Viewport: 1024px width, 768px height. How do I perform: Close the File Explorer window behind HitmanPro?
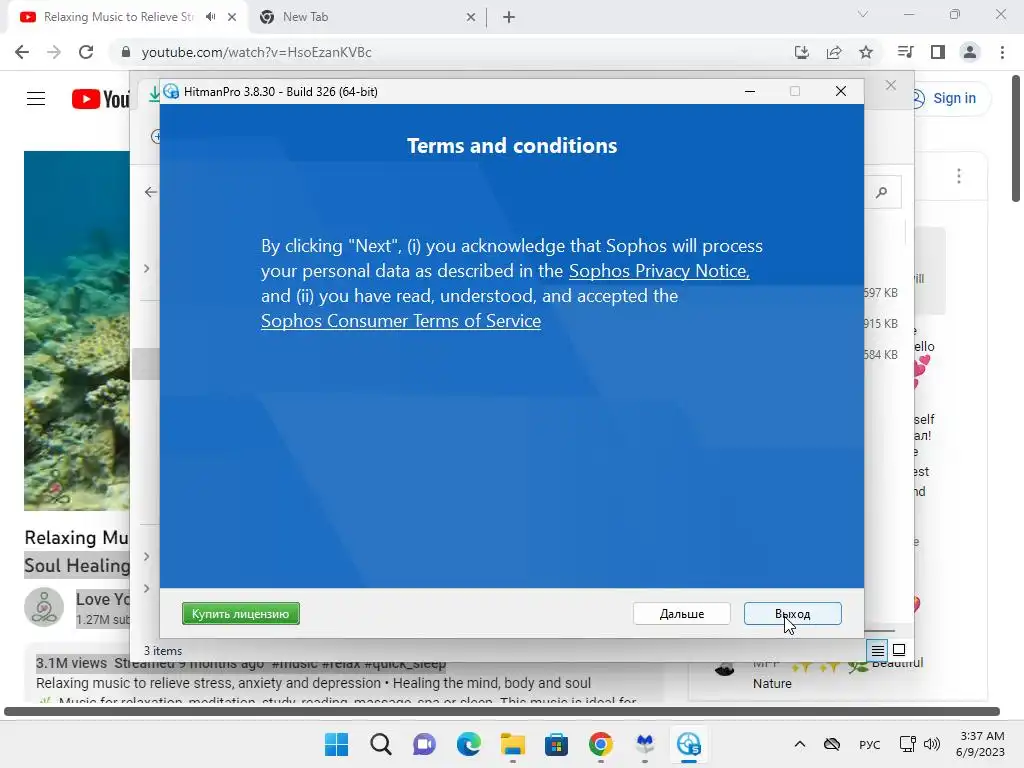coord(891,86)
